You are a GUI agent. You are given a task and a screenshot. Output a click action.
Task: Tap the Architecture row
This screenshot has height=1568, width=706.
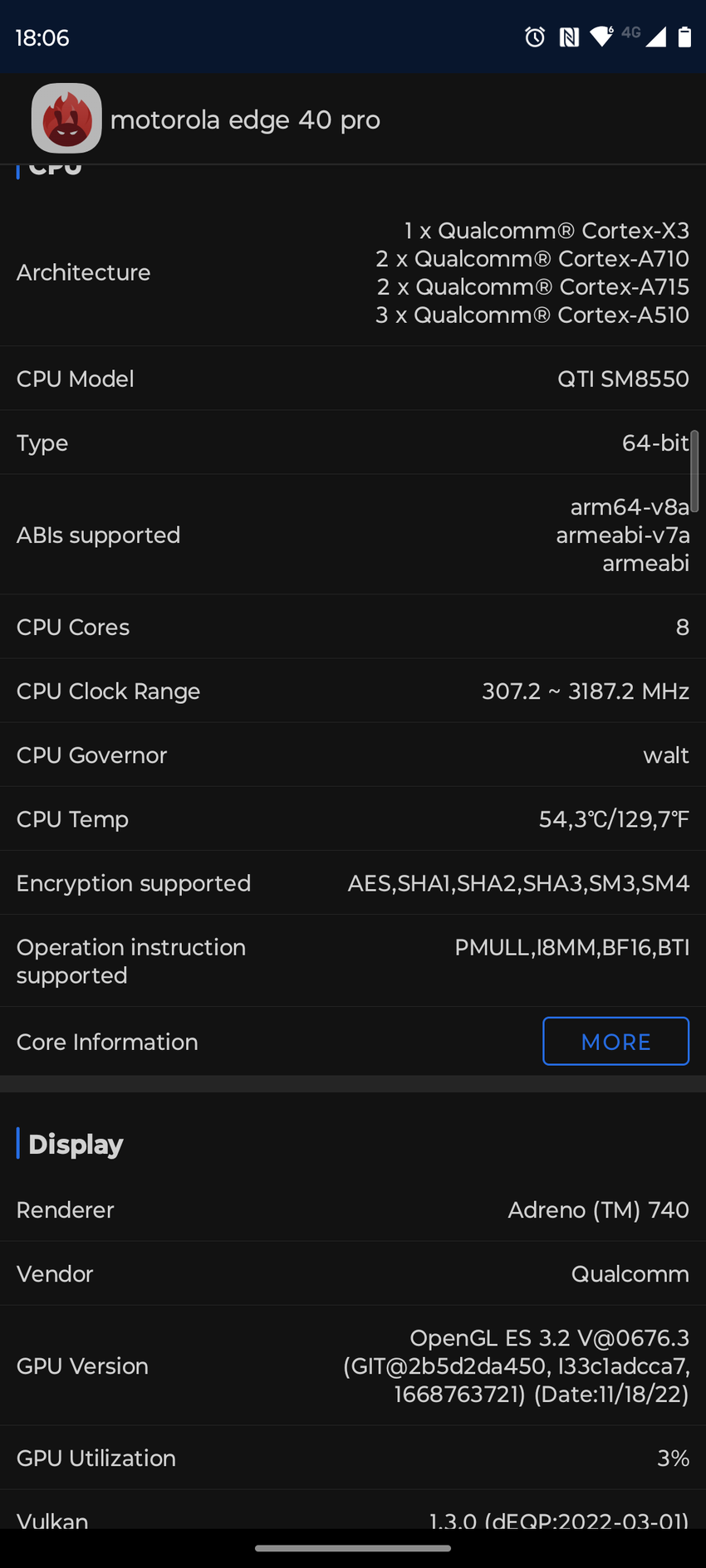point(353,272)
